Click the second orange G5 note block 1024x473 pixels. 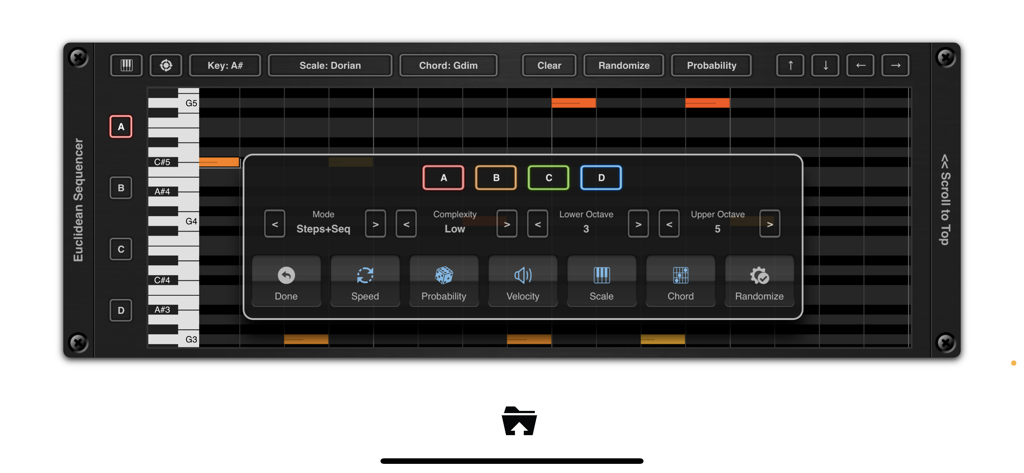707,103
